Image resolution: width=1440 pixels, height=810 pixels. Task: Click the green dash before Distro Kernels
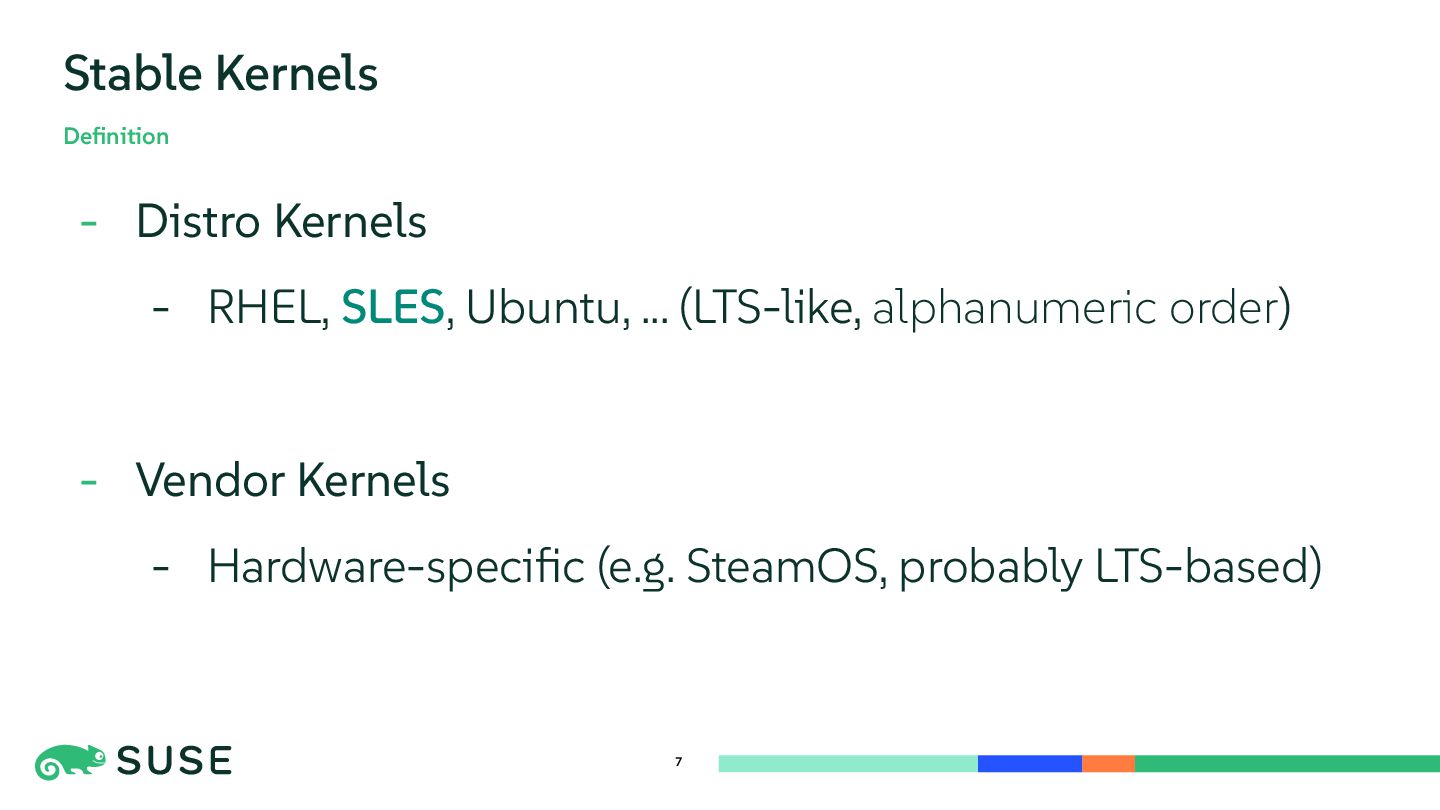coord(89,224)
